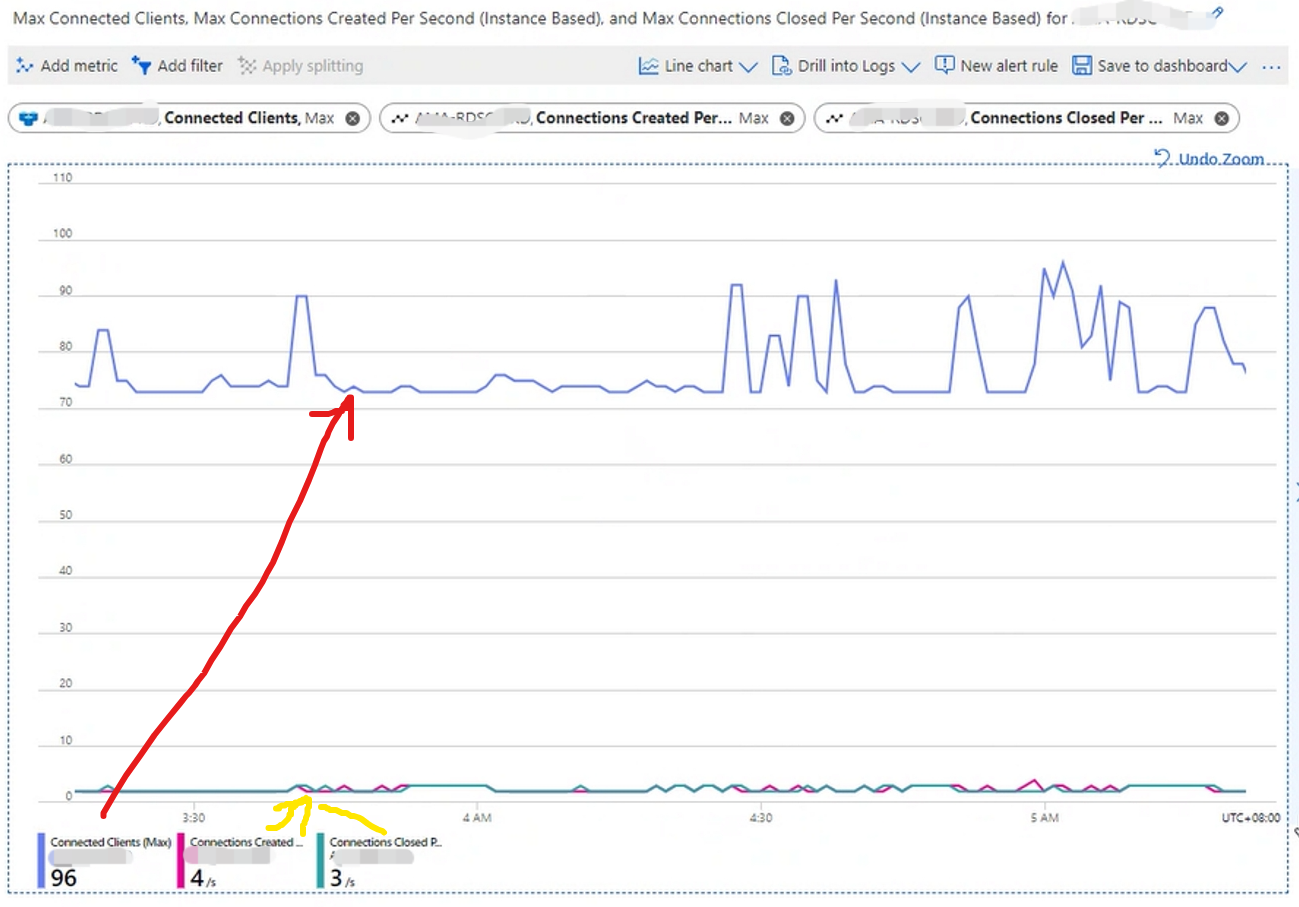Viewport: 1299px width, 907px height.
Task: Click the Save to dashboard disk icon
Action: (x=1081, y=66)
